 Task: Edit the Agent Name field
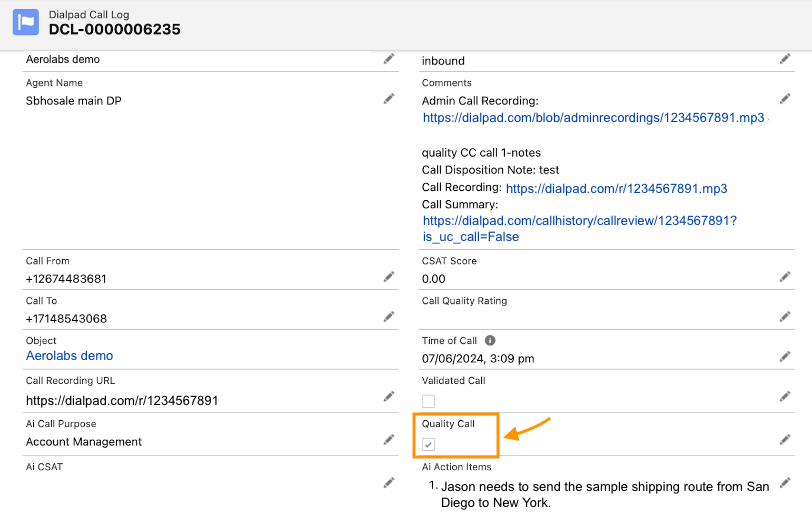pos(389,99)
